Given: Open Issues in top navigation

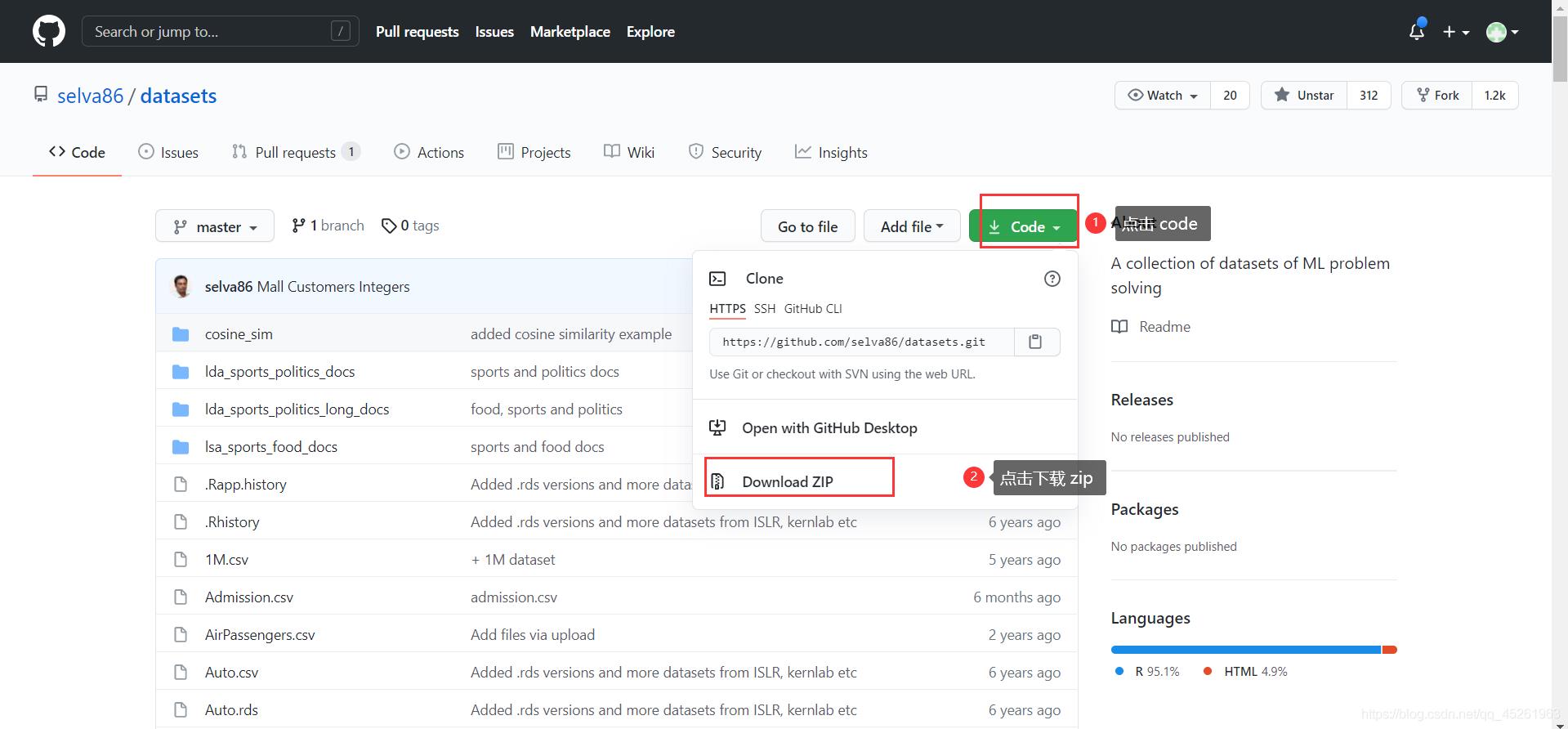Looking at the screenshot, I should [494, 32].
